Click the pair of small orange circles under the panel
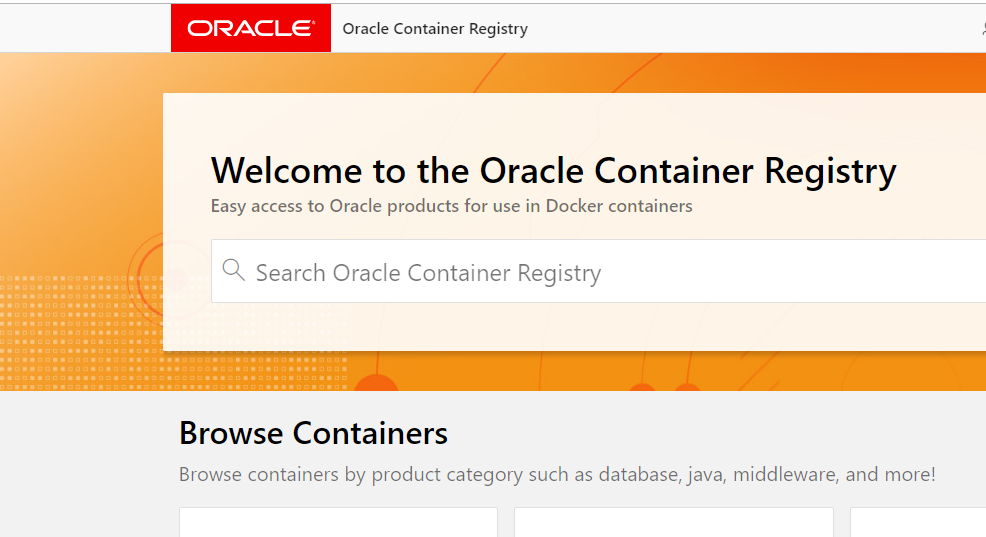Screen dimensions: 986x537 point(664,387)
